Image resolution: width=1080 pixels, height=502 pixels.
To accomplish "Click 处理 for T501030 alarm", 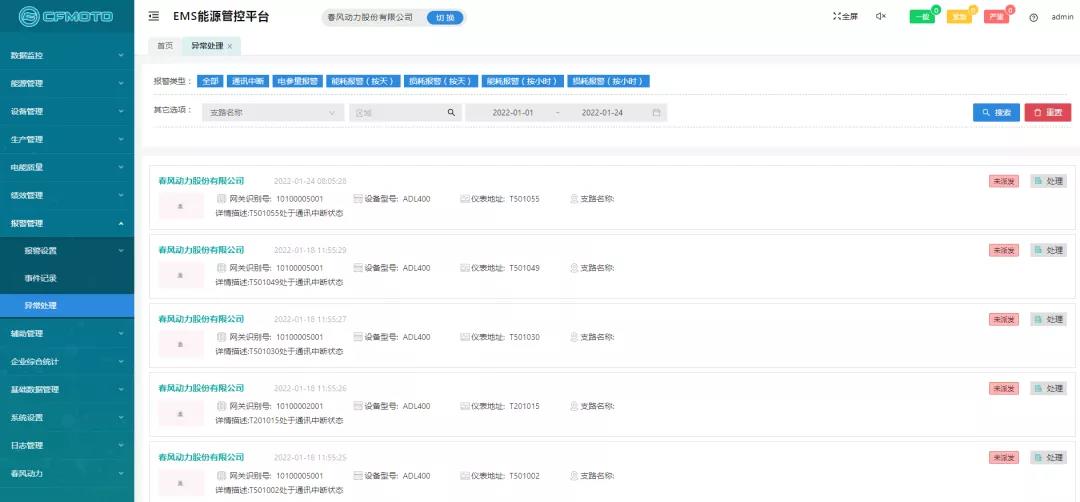I will 1048,320.
